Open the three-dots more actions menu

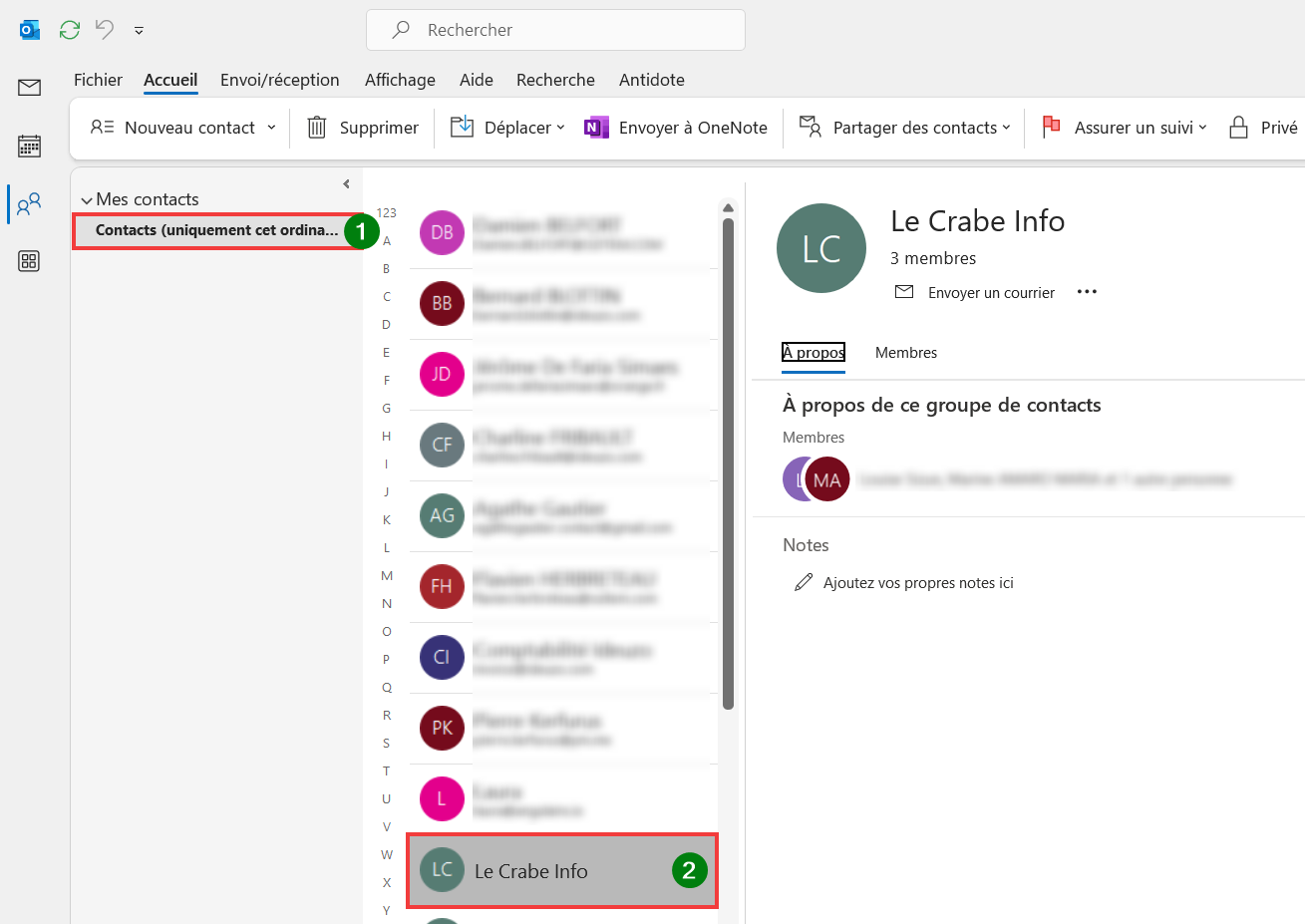point(1087,292)
